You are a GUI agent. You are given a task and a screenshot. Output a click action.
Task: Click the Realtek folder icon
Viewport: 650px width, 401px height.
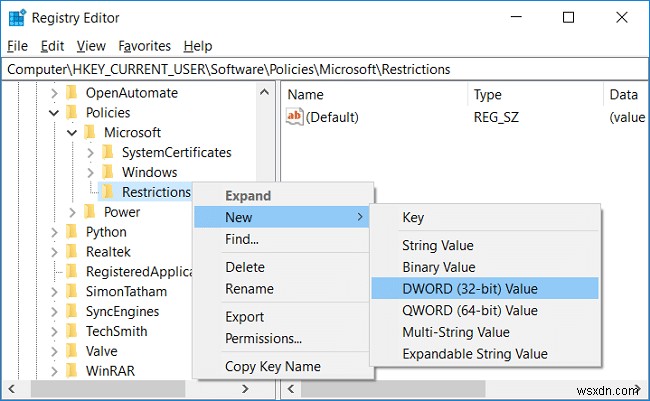pyautogui.click(x=71, y=252)
